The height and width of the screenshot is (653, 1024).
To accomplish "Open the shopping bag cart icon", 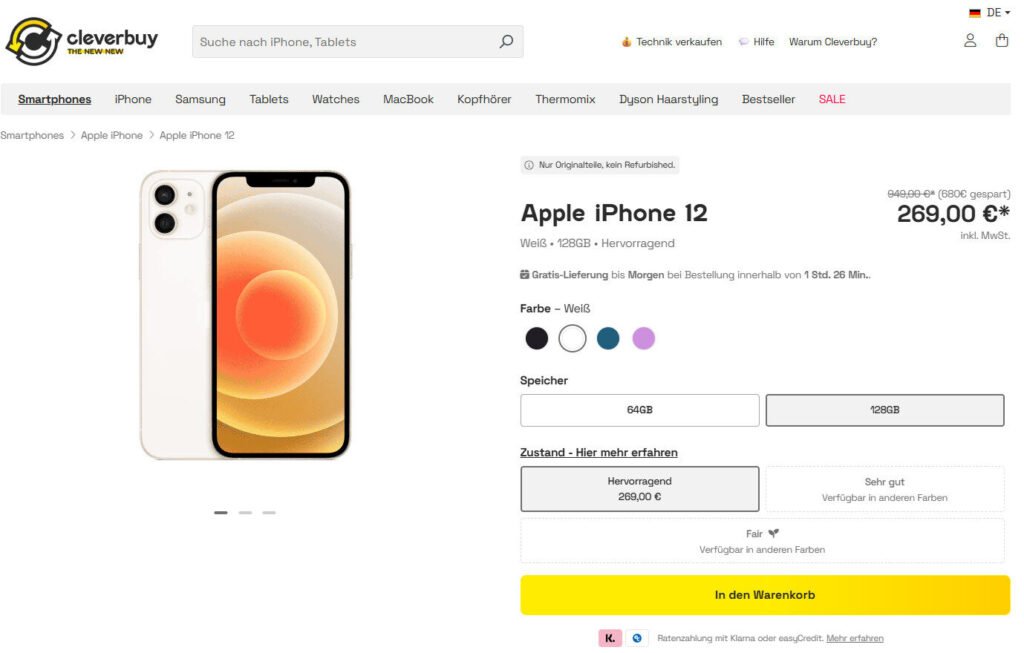I will pyautogui.click(x=1001, y=41).
